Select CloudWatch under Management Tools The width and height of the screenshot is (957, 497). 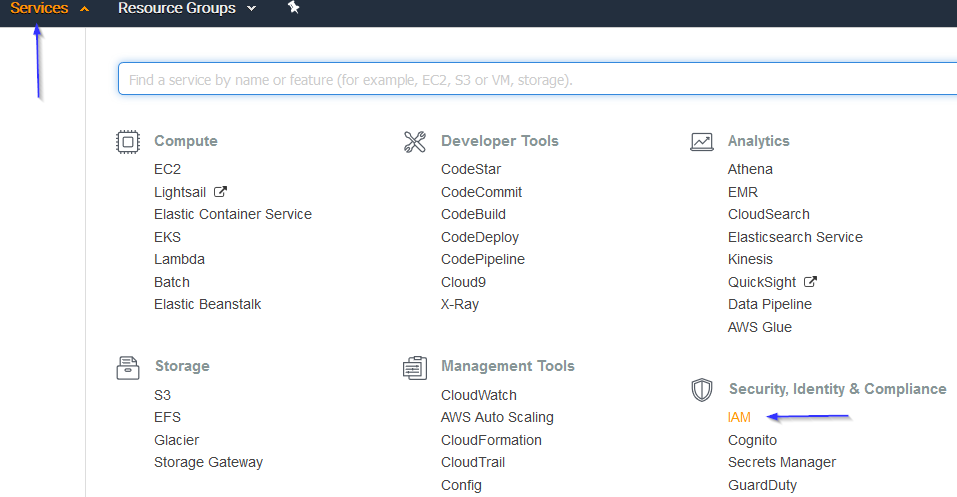point(478,395)
